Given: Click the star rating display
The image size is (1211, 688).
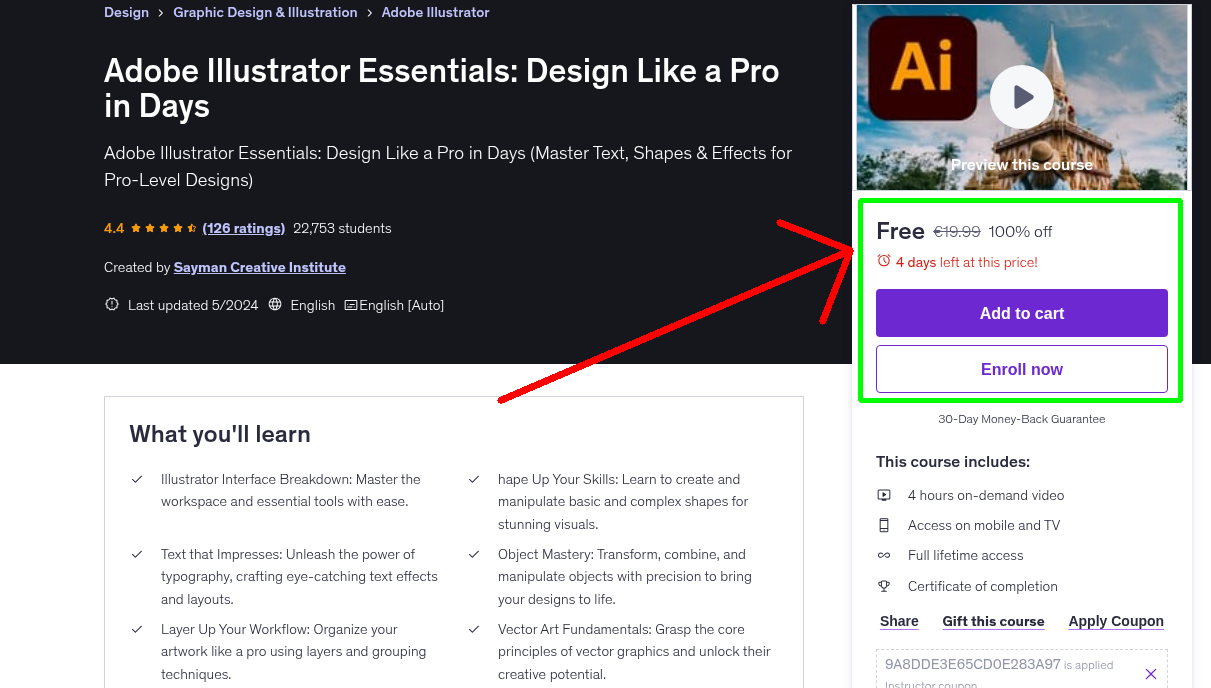Looking at the screenshot, I should pyautogui.click(x=164, y=228).
